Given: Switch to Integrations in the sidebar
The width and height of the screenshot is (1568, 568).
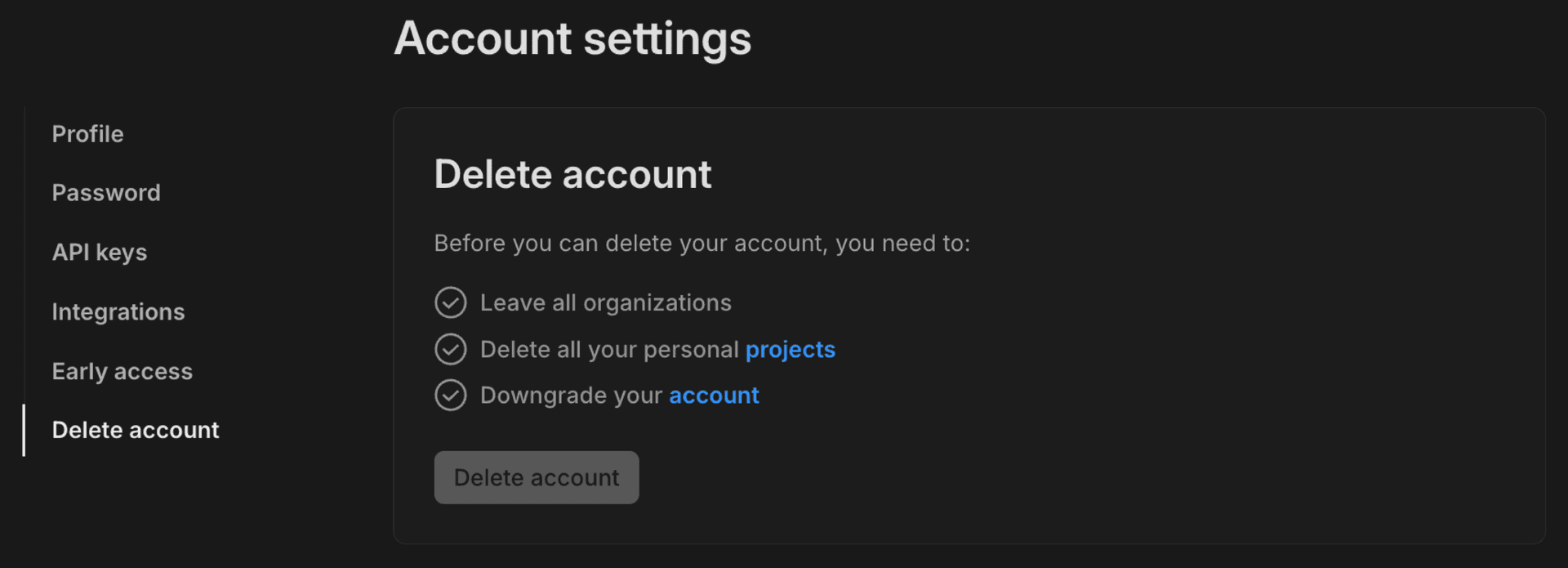Looking at the screenshot, I should tap(118, 312).
